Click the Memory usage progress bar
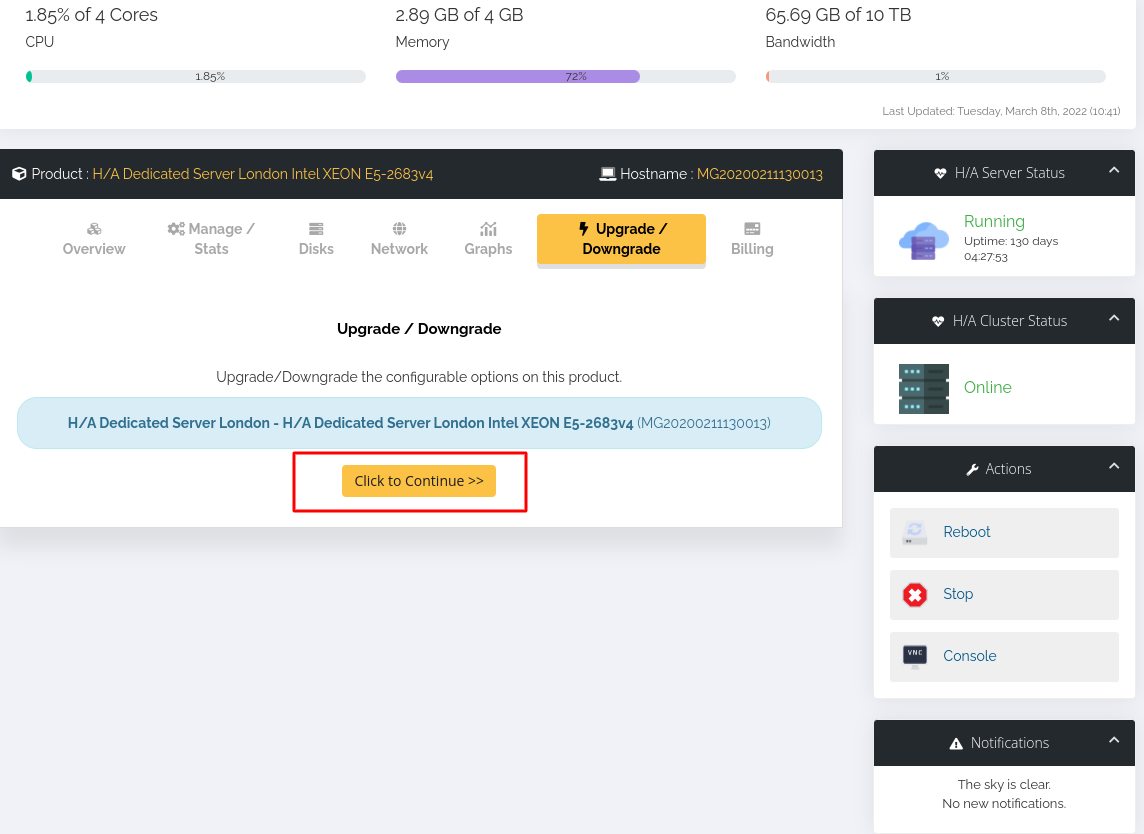 pos(565,77)
